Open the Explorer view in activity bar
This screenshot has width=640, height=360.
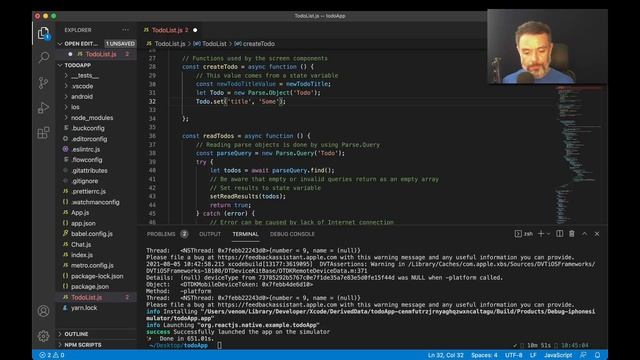click(x=43, y=33)
